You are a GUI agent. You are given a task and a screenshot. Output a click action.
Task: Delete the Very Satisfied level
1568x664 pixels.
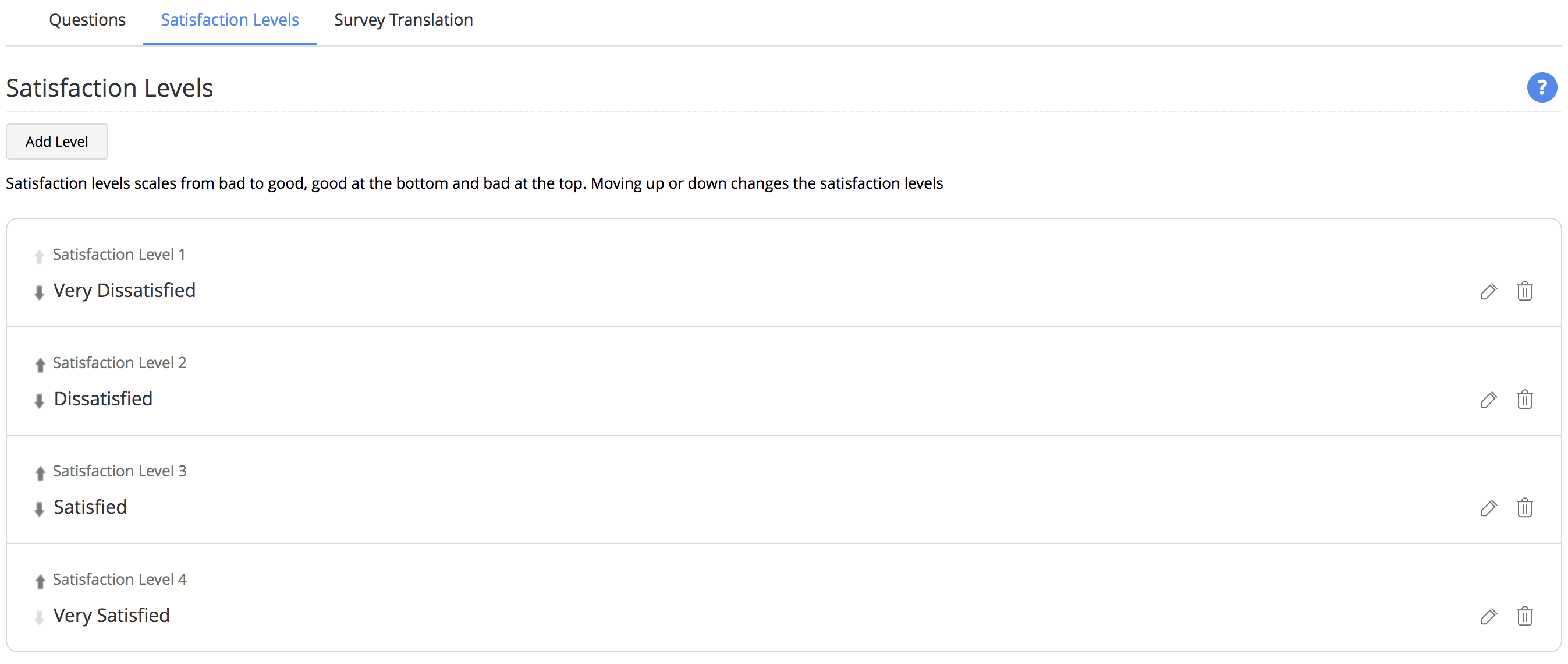[1524, 616]
